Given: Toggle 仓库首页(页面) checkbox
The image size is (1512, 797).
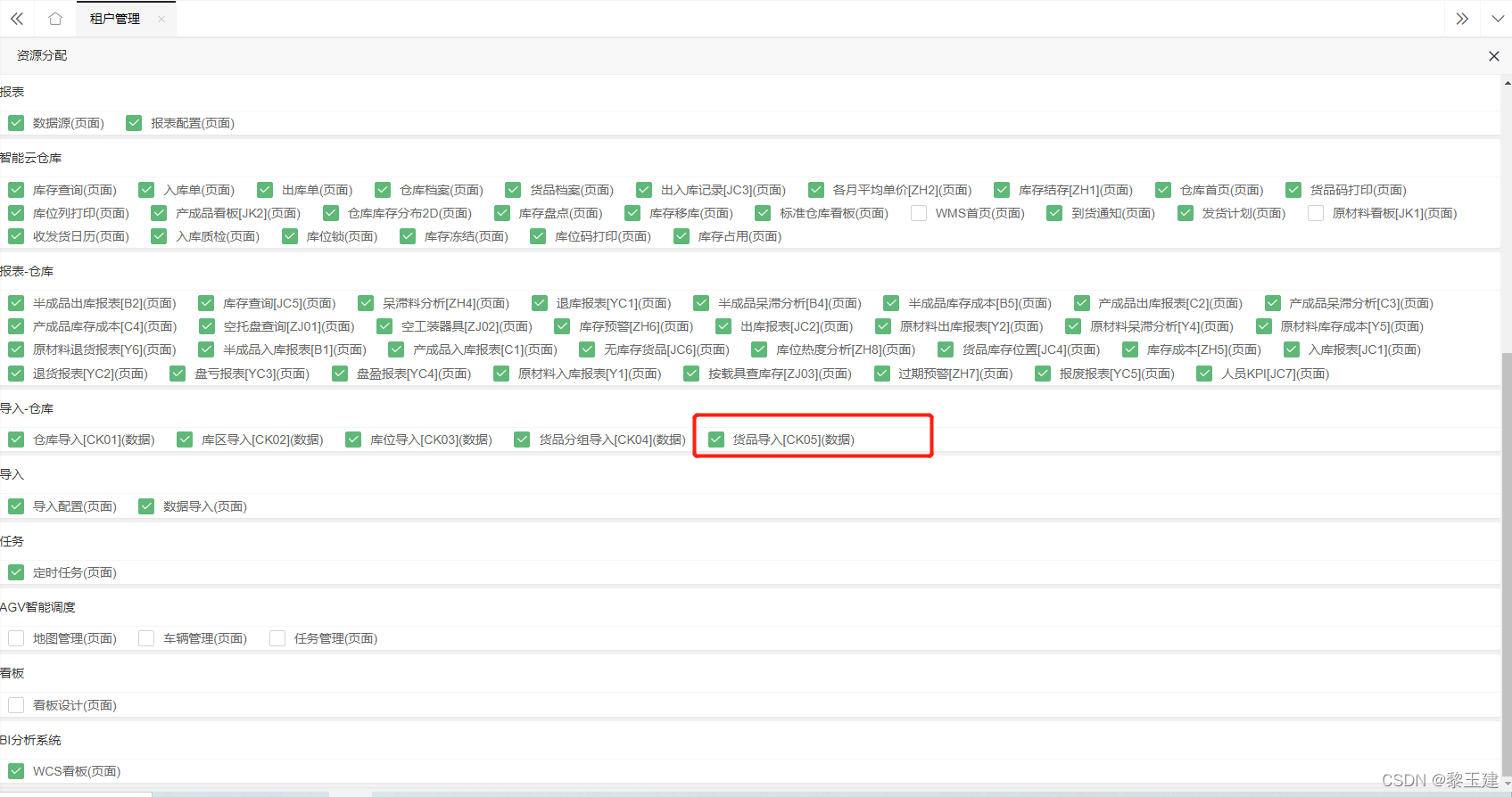Looking at the screenshot, I should (1163, 190).
